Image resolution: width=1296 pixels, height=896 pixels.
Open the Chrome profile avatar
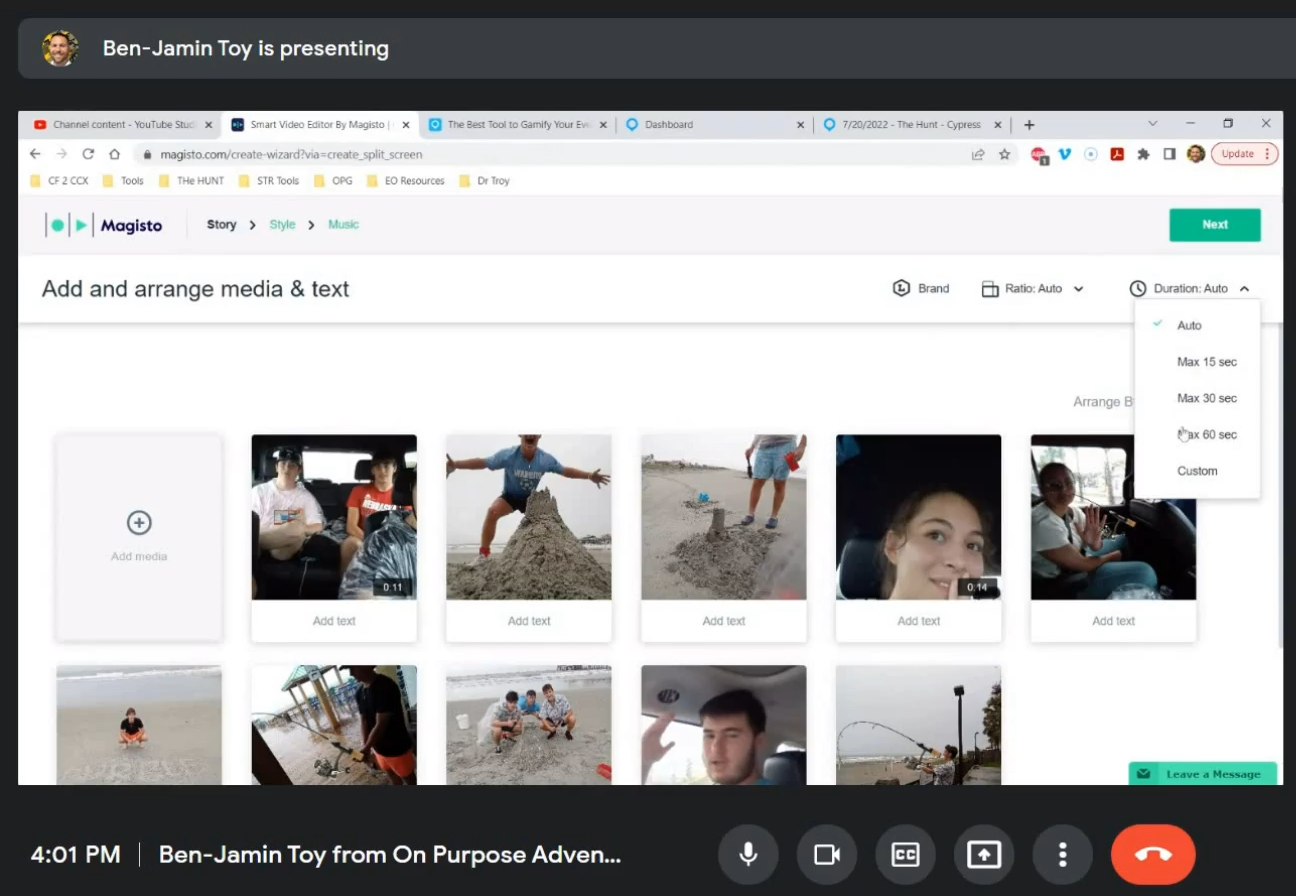tap(1195, 154)
